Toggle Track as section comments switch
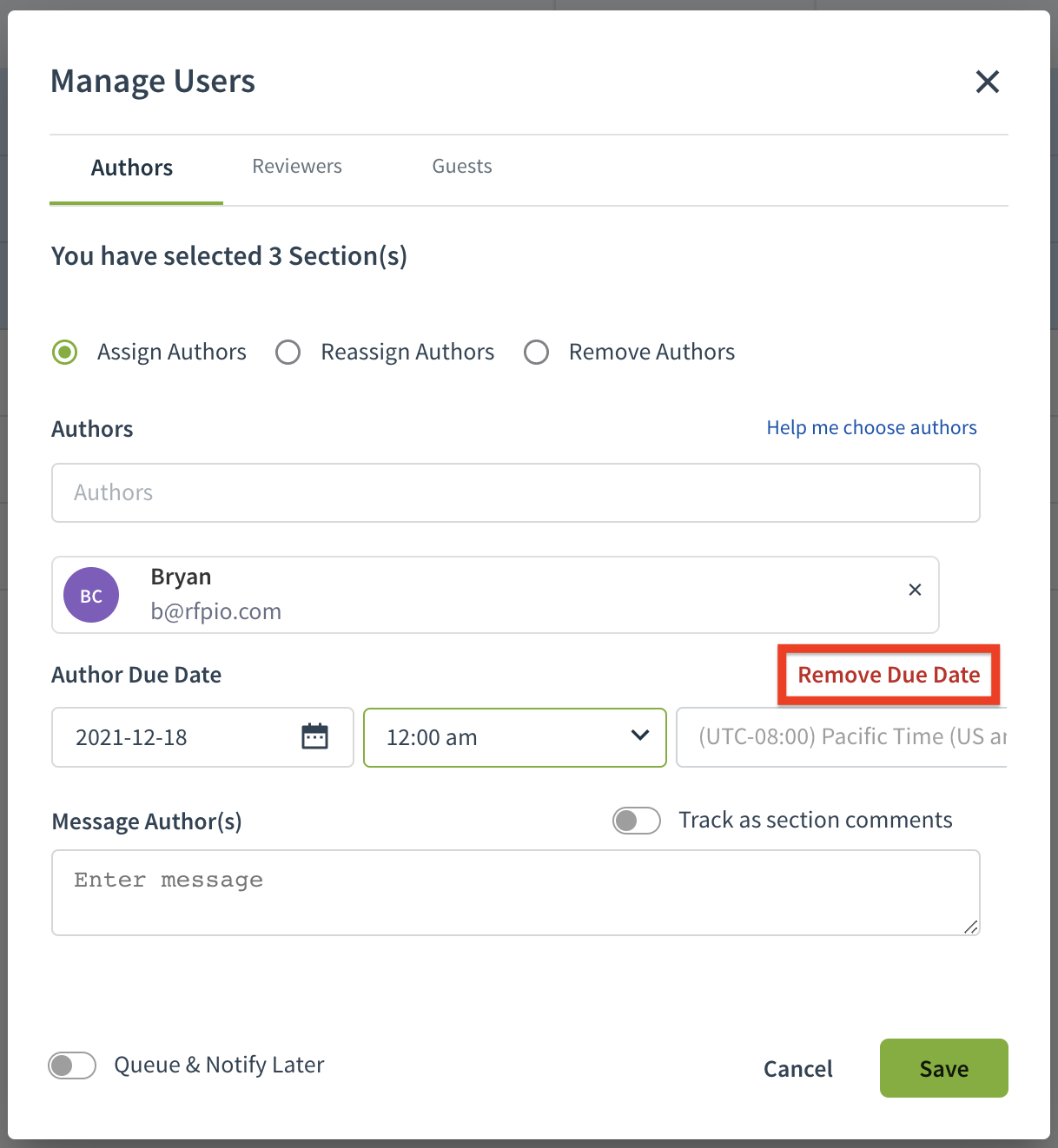 tap(637, 821)
